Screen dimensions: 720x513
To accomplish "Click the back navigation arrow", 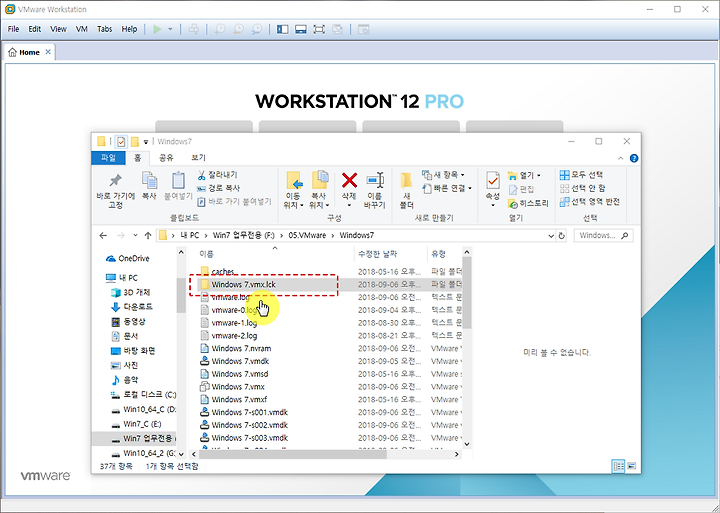I will (x=103, y=236).
